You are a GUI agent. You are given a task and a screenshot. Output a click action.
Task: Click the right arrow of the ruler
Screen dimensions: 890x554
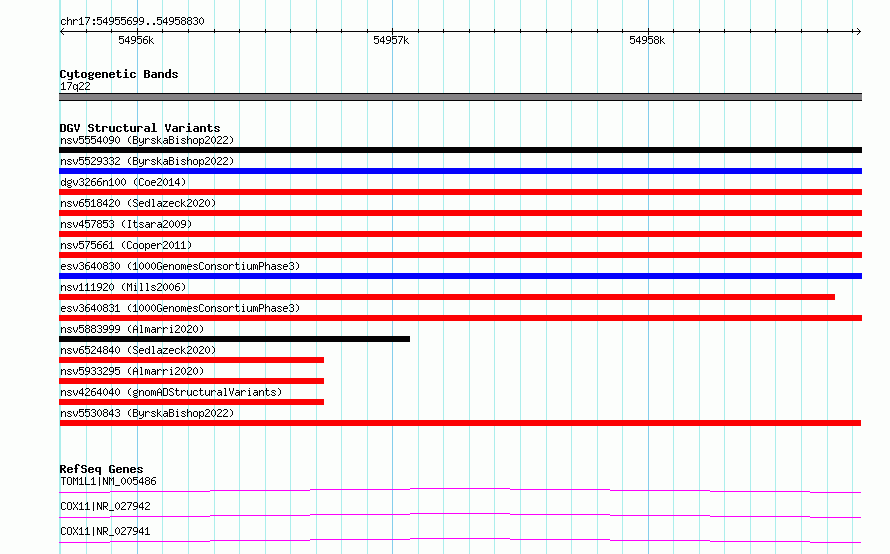(x=858, y=31)
